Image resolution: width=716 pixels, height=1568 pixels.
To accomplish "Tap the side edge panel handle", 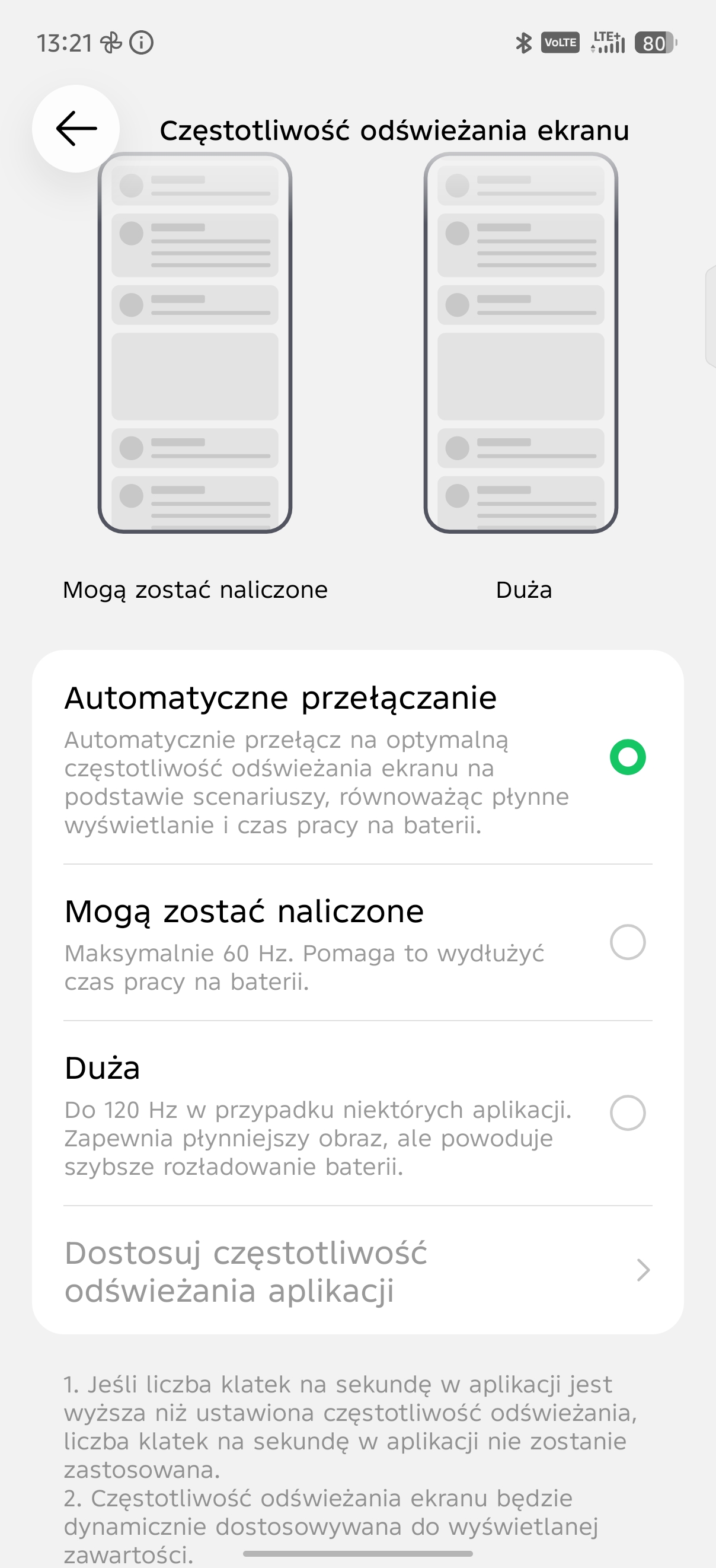I will tap(710, 317).
